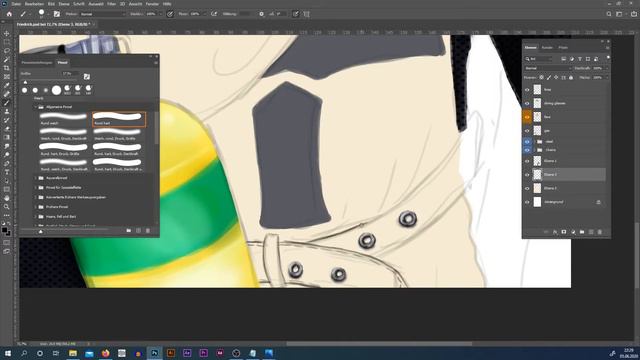Select the Lasso tool
This screenshot has width=640, height=360.
(7, 51)
